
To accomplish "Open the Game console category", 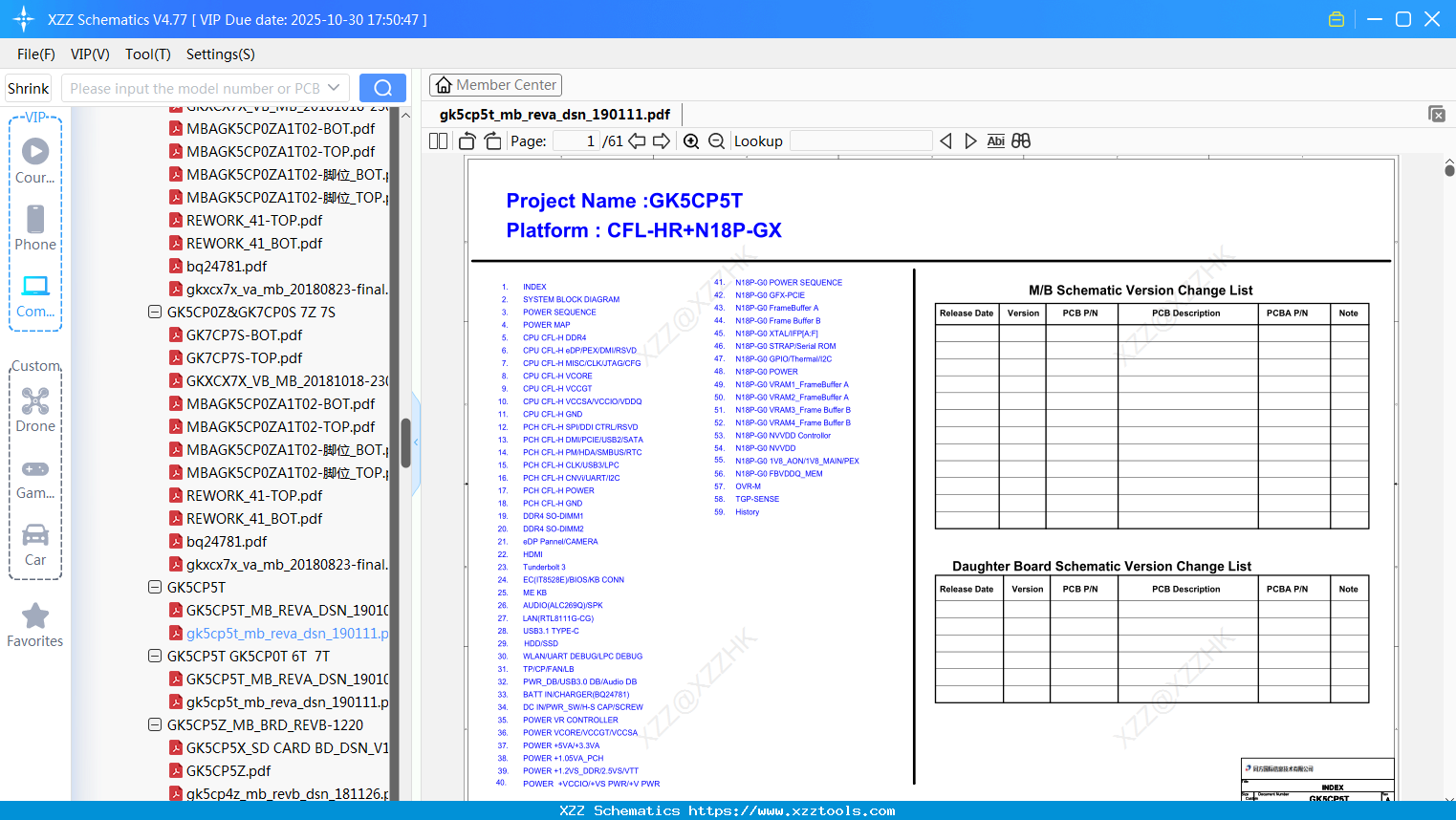I will coord(35,478).
